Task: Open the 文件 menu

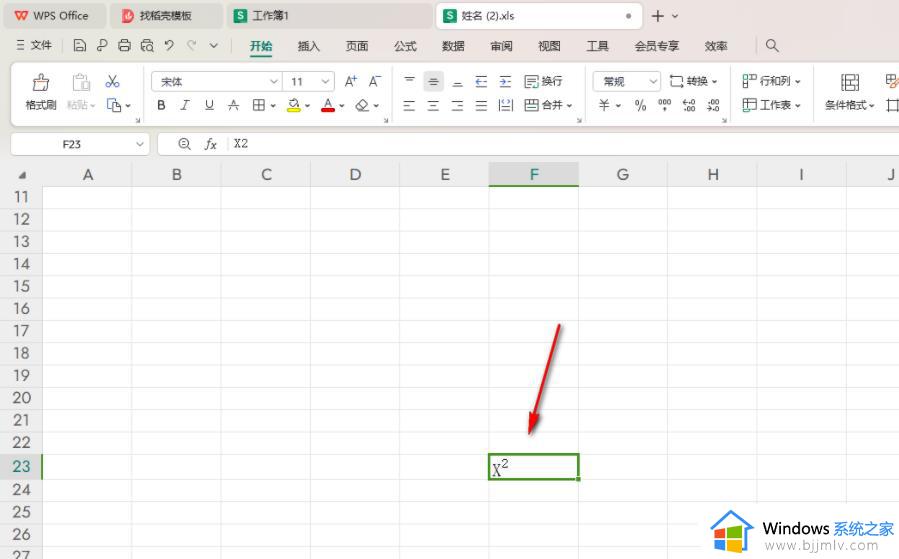Action: tap(34, 45)
